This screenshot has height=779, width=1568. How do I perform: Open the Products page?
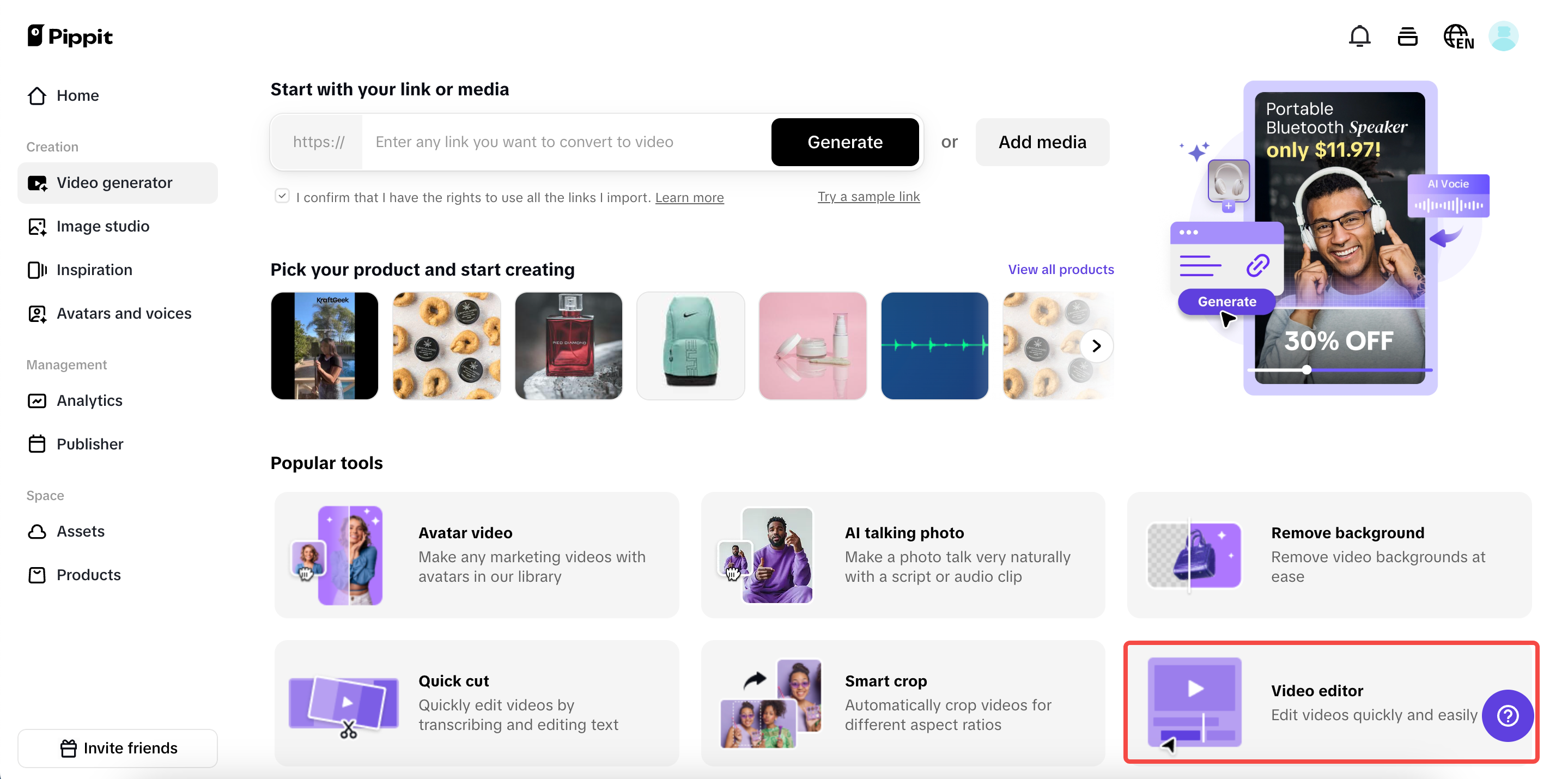tap(88, 575)
